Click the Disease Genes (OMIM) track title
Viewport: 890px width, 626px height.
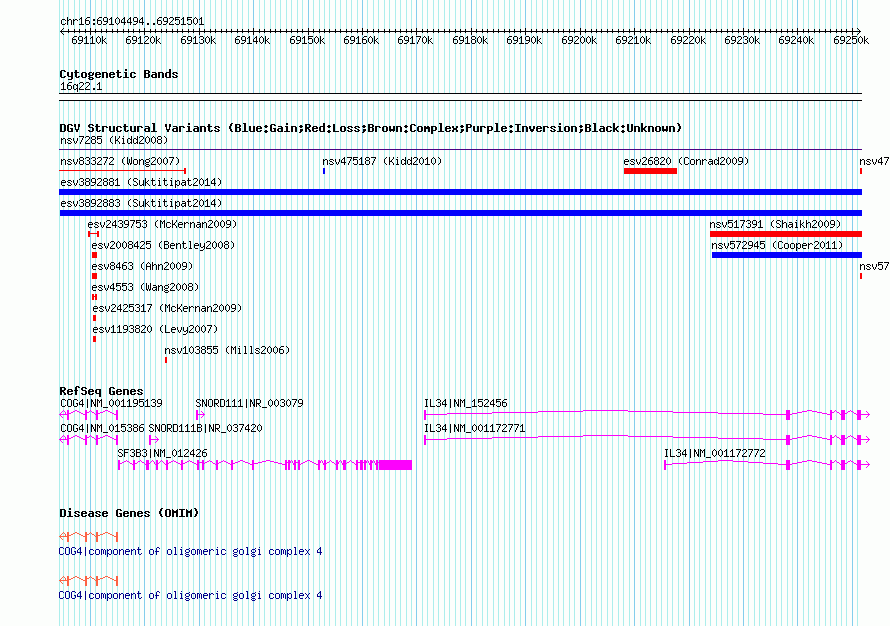click(x=129, y=513)
